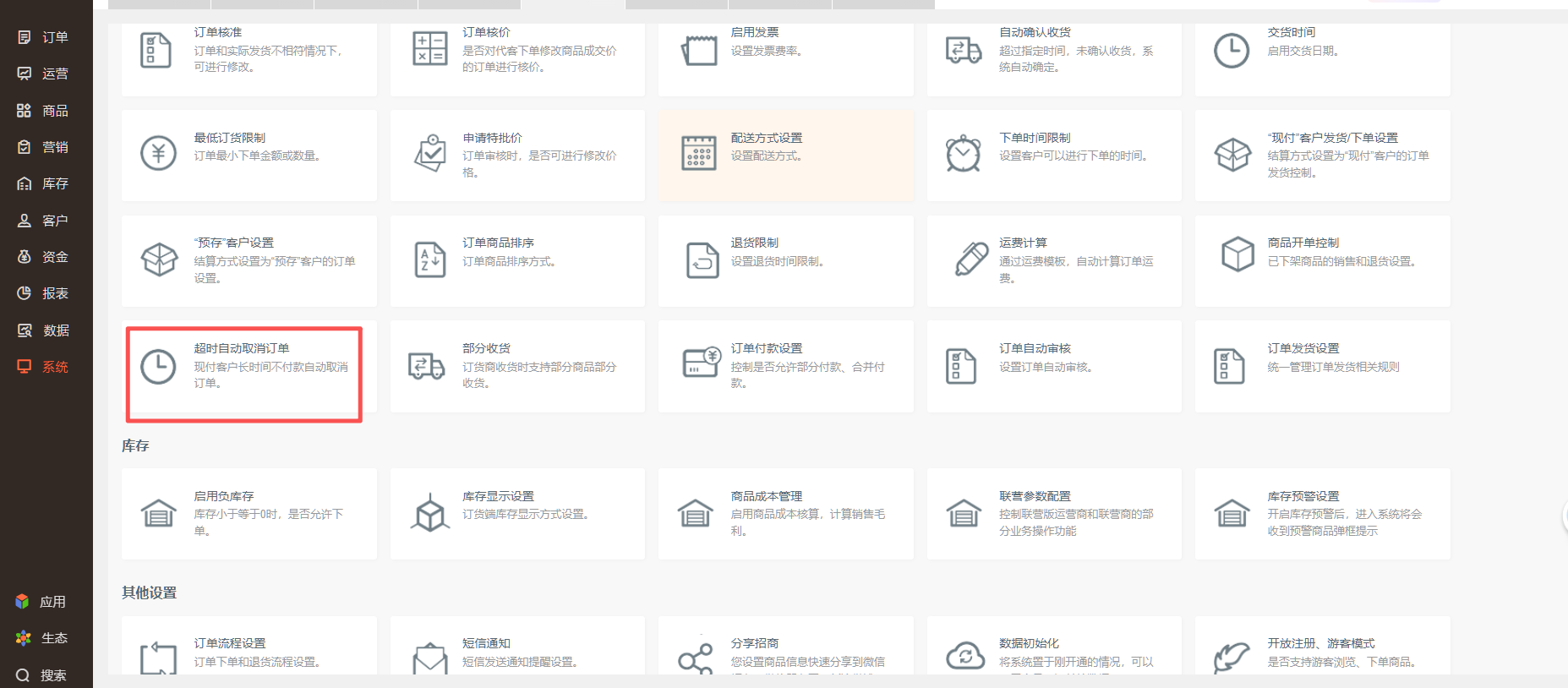Open the "预存"客户设置 card
Viewport: 1568px width, 688px height.
tap(249, 261)
